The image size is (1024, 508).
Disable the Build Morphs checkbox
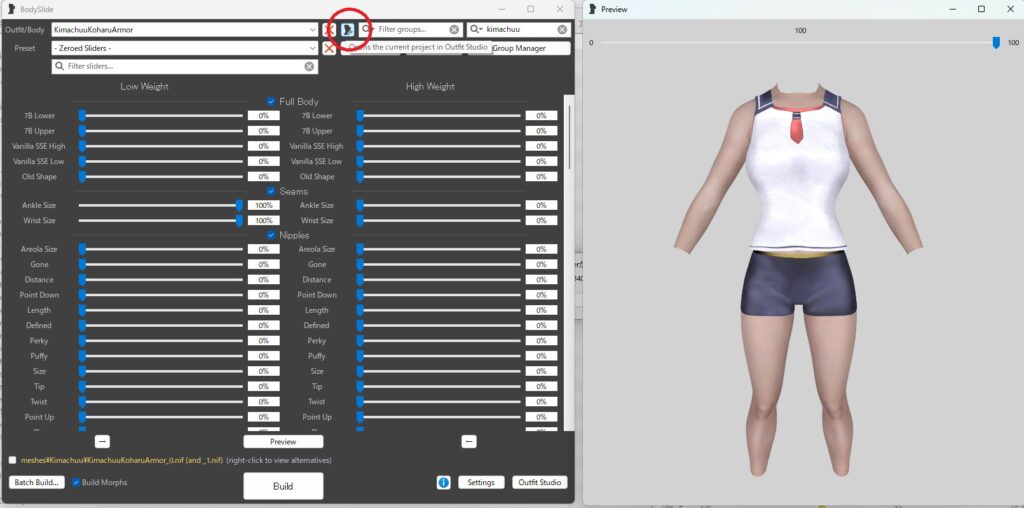tap(76, 482)
